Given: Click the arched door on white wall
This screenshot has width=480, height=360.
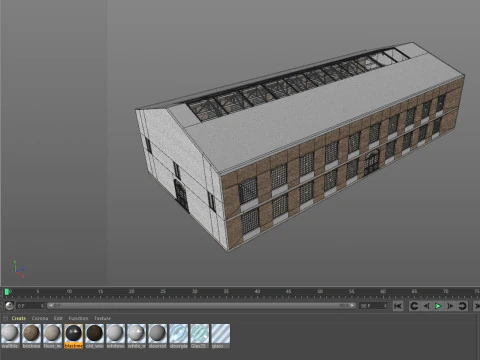Looking at the screenshot, I should coord(181,195).
